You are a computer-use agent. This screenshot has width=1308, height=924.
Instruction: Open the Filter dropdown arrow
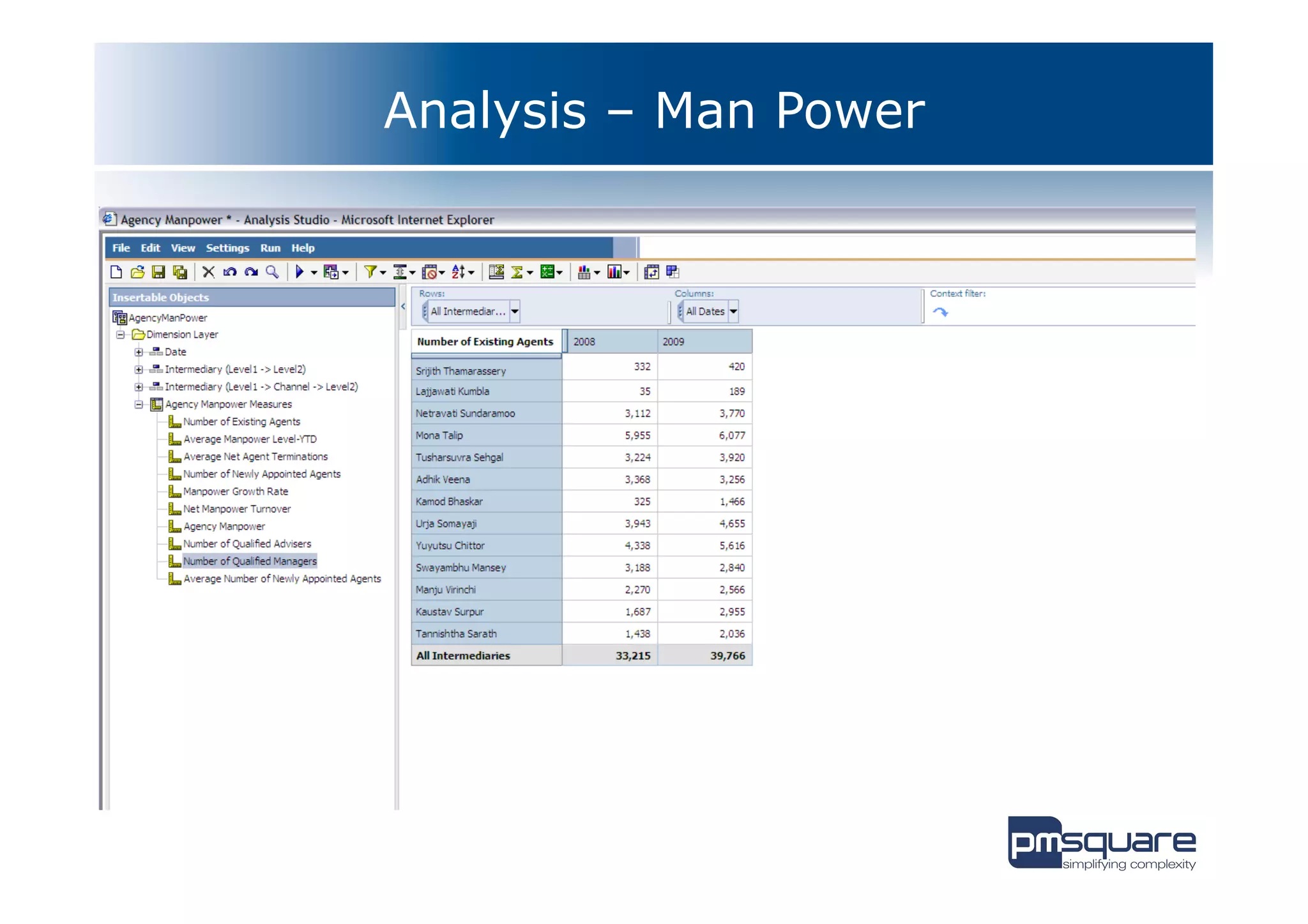(x=383, y=273)
